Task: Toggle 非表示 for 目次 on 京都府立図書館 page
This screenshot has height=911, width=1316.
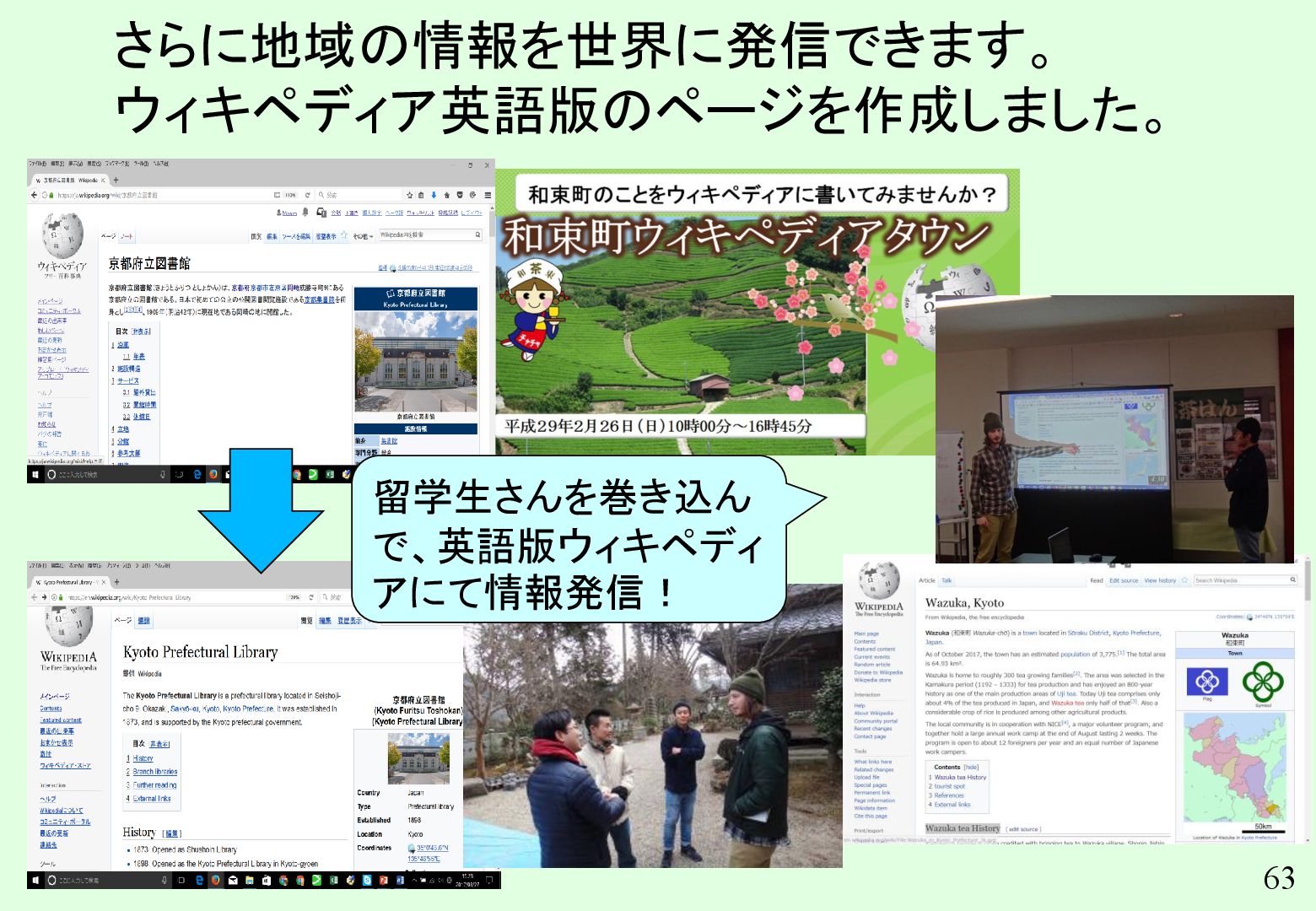Action: 141,332
